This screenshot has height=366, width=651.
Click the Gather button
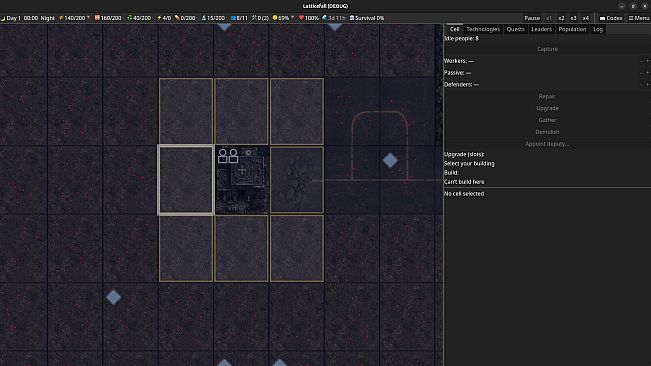[547, 120]
